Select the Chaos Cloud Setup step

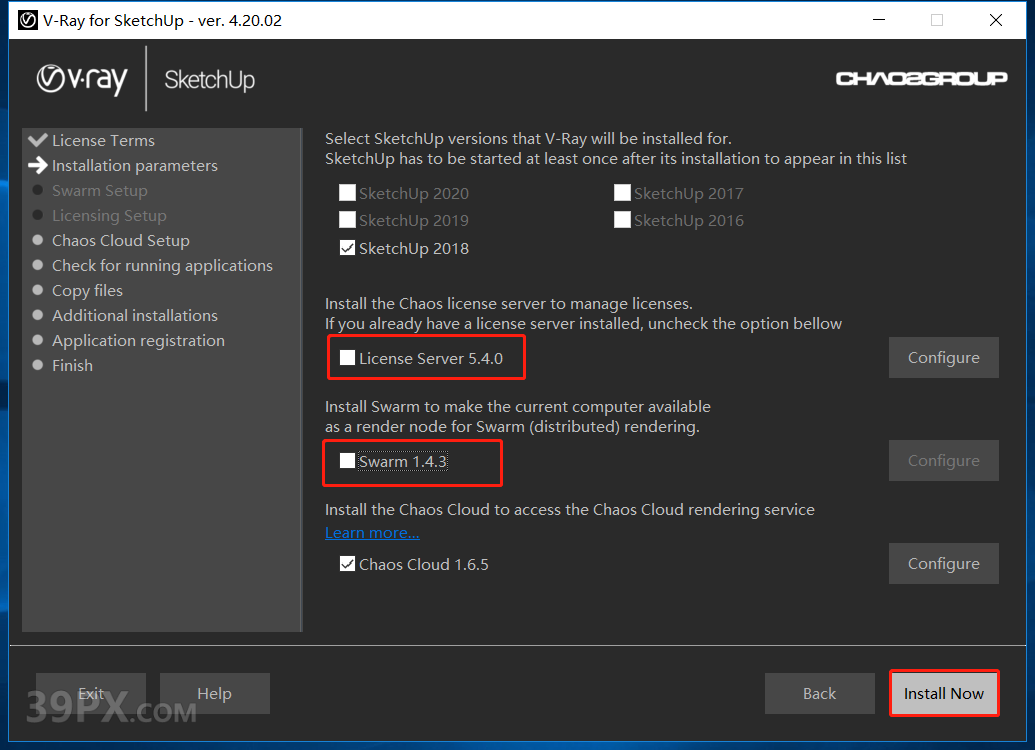click(121, 241)
